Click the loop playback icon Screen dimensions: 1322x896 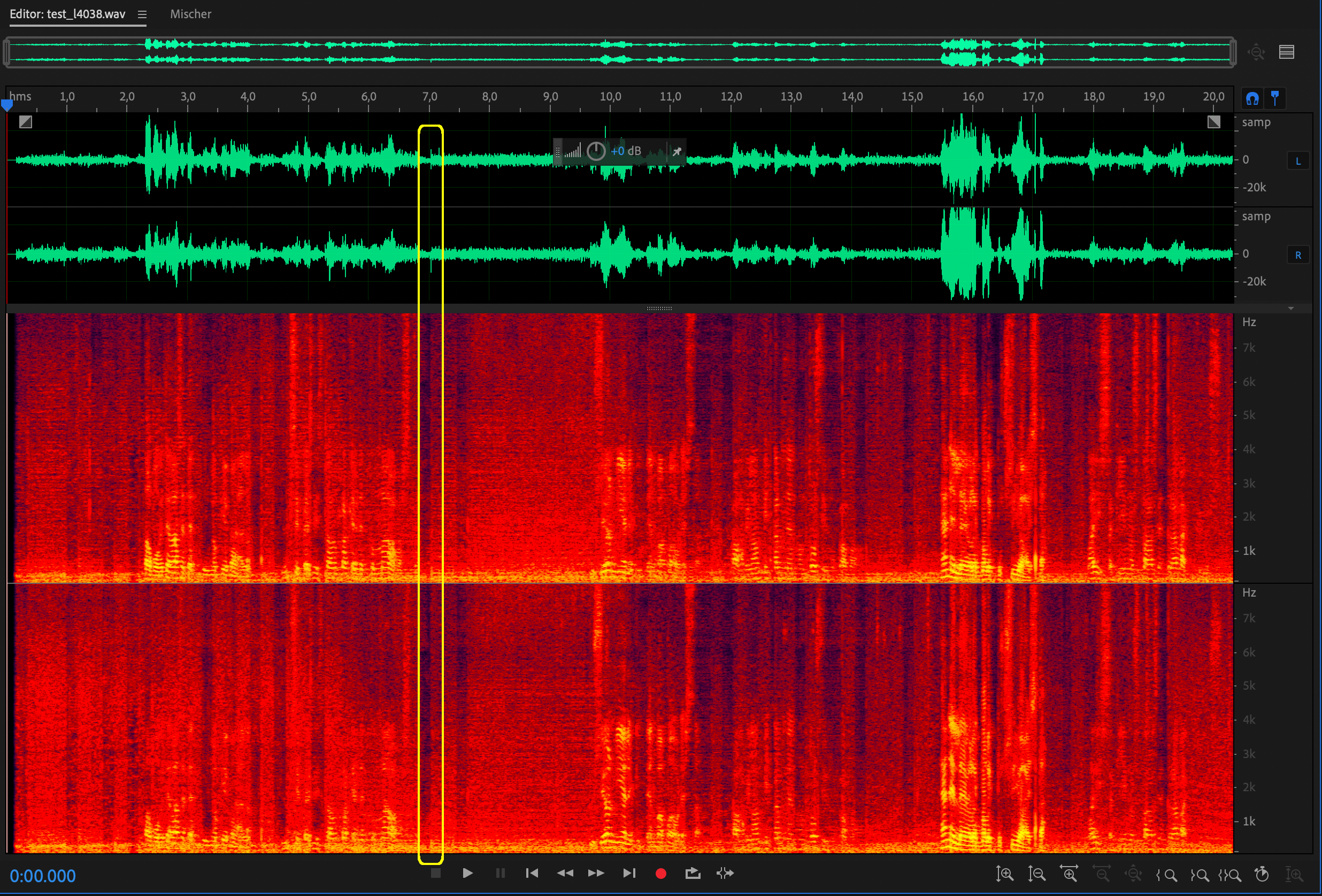coord(693,872)
